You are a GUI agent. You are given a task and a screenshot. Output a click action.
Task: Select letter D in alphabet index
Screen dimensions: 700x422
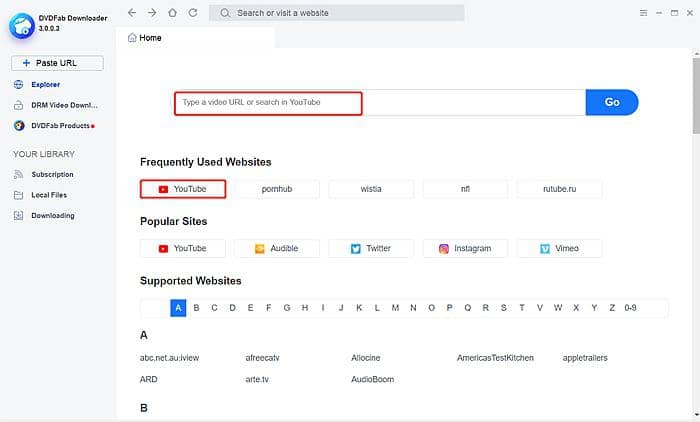(232, 308)
